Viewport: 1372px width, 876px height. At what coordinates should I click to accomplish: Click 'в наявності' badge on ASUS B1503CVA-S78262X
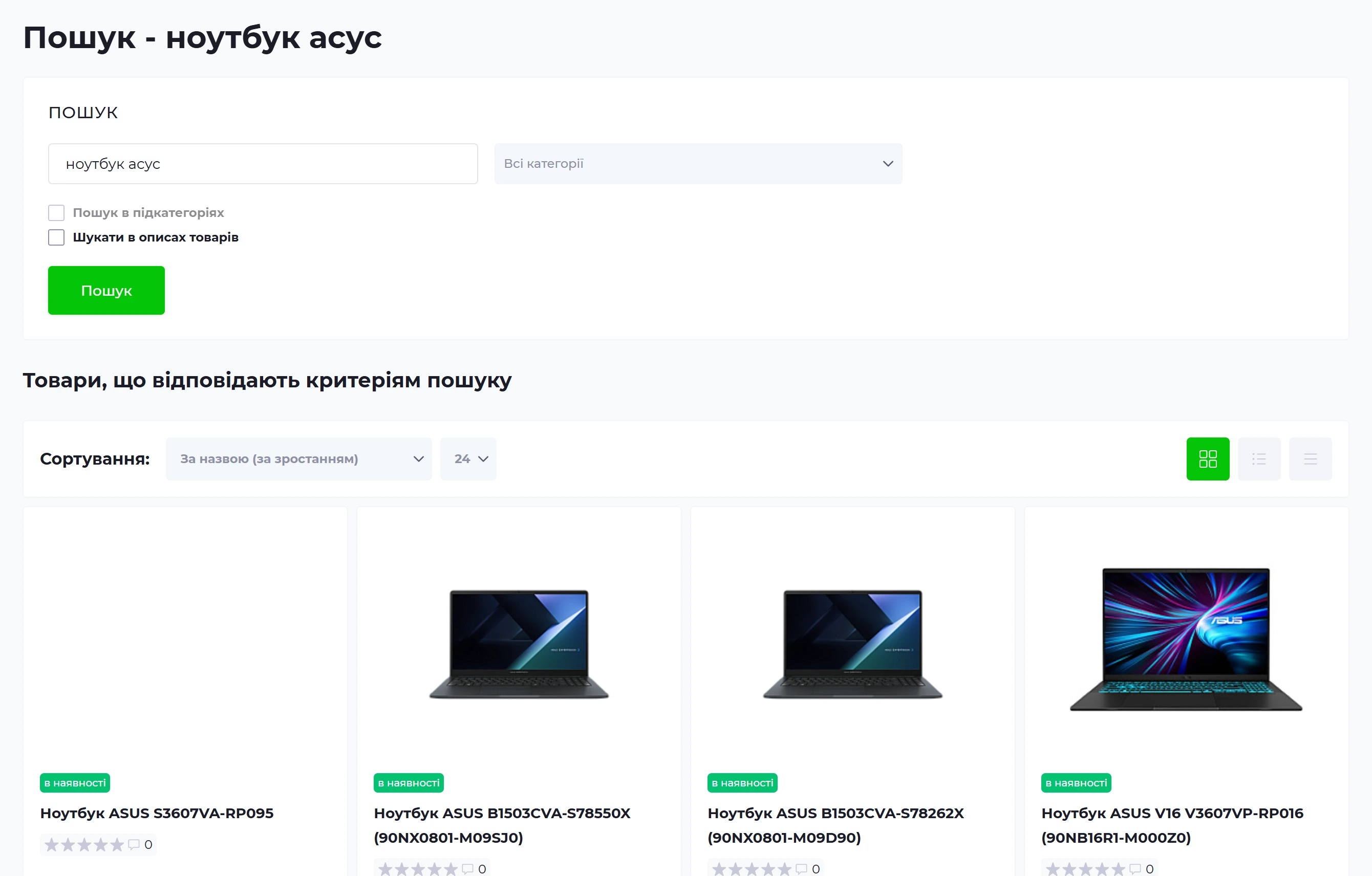point(742,782)
